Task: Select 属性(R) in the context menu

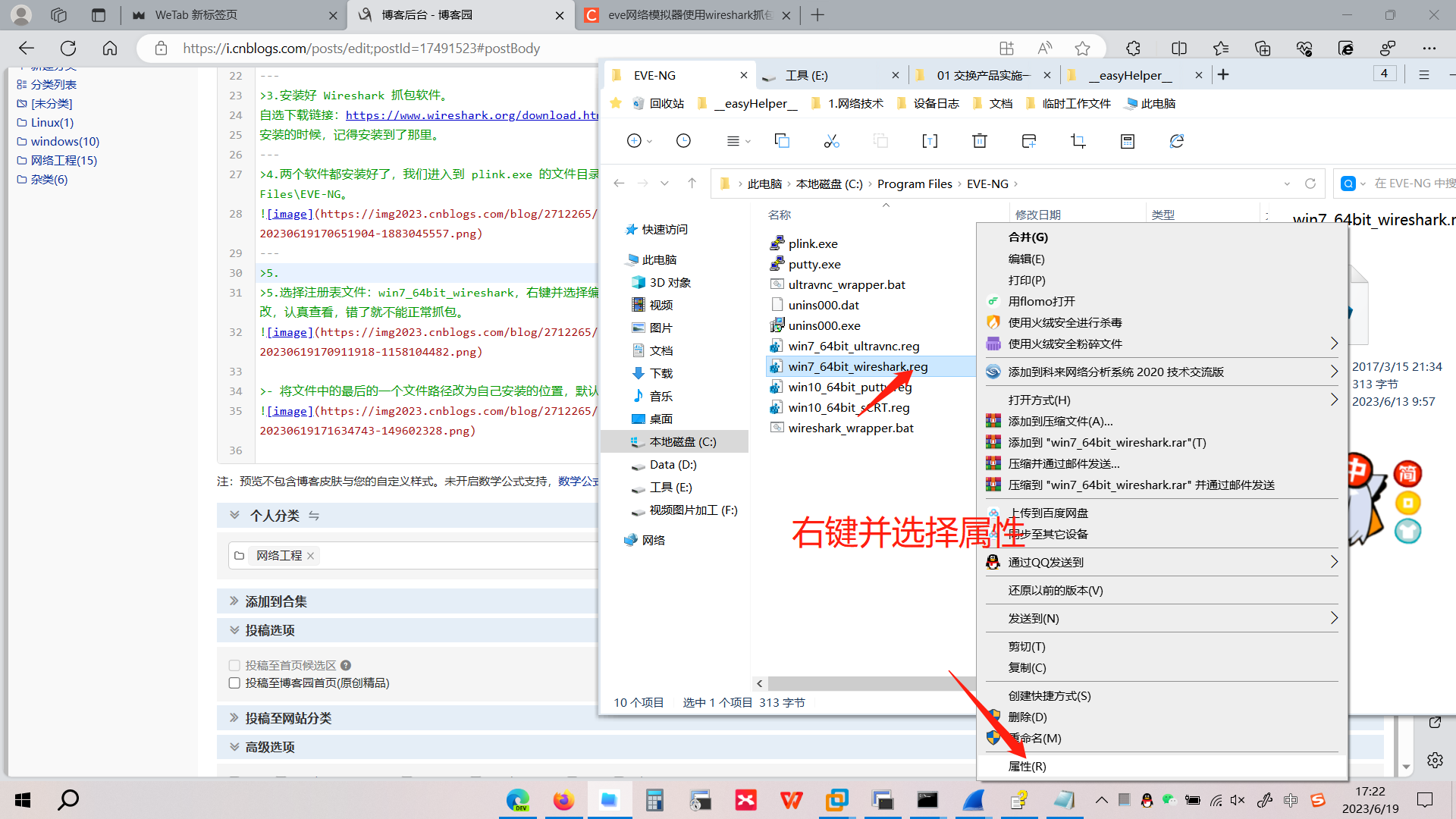Action: click(x=1162, y=766)
